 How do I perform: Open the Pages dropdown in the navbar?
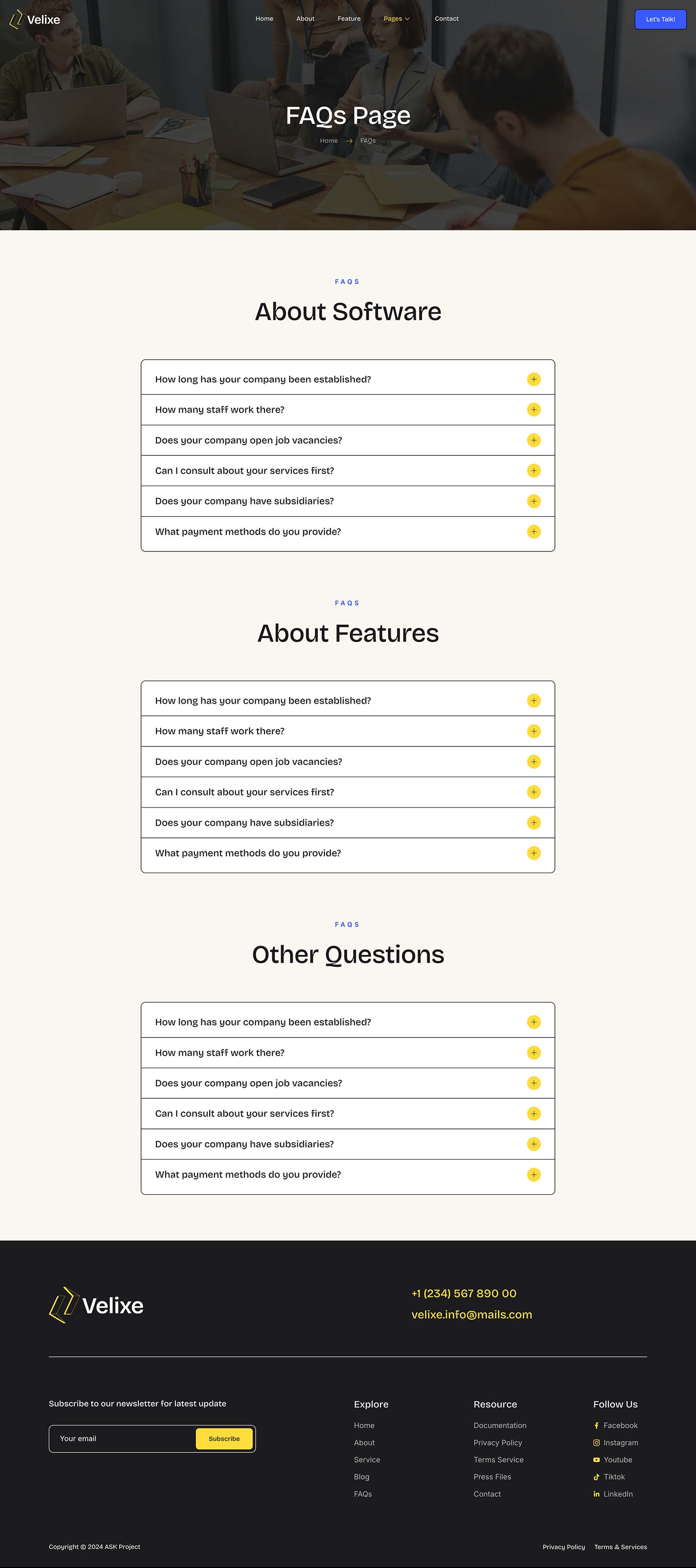(396, 19)
